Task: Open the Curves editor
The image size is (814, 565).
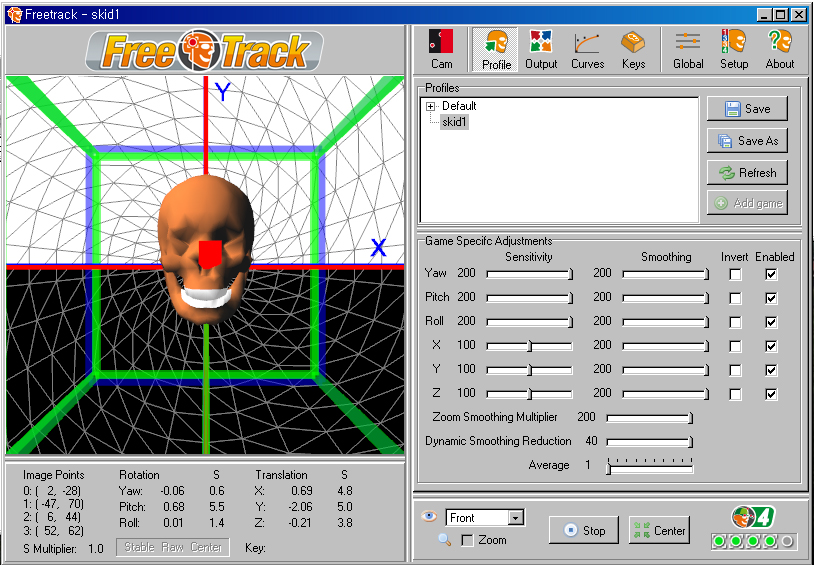Action: [x=587, y=49]
